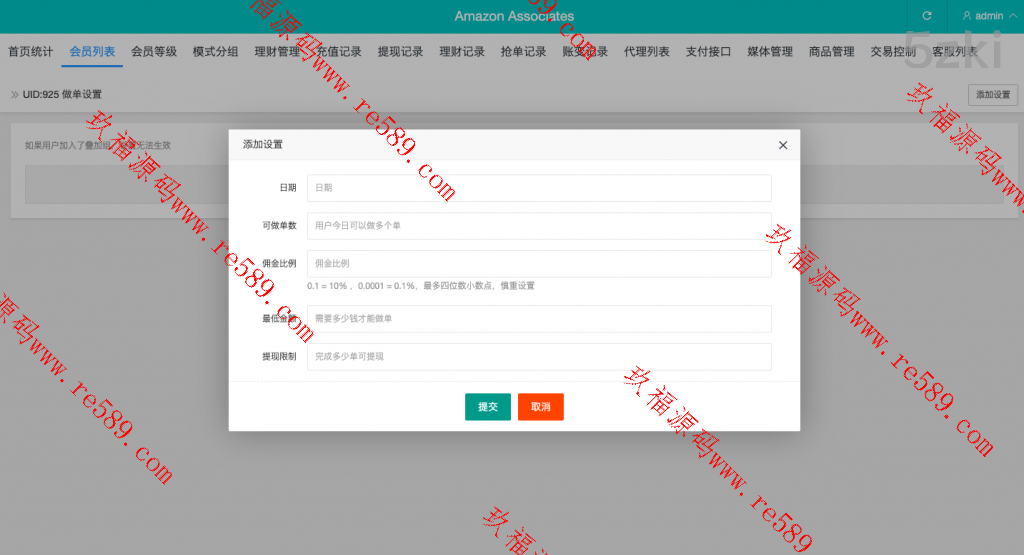1024x555 pixels.
Task: Switch to the 会员列表 tab
Action: [x=93, y=52]
